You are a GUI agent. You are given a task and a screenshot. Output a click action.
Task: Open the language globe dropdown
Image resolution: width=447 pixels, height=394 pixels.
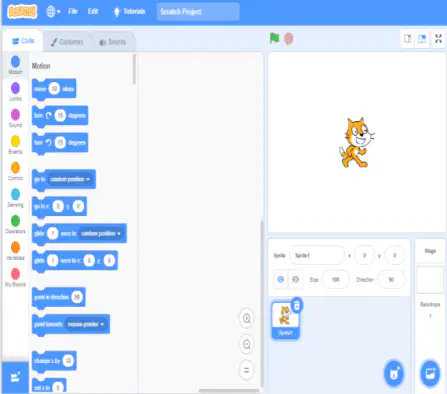click(x=53, y=12)
